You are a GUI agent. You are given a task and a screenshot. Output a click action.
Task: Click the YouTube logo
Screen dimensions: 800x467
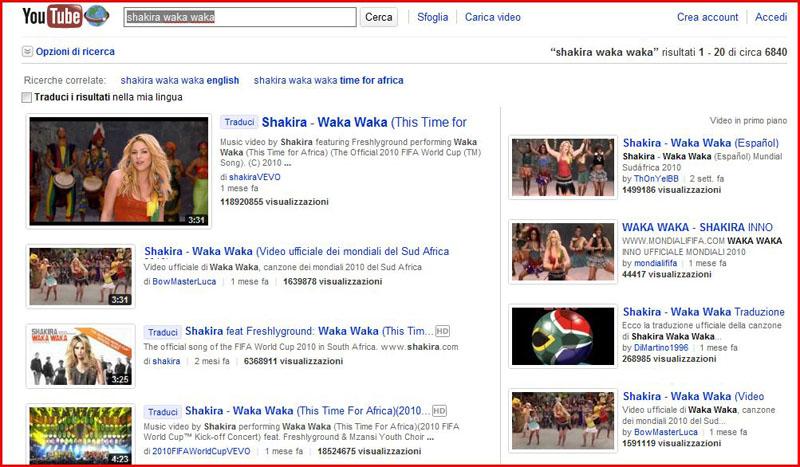[52, 16]
